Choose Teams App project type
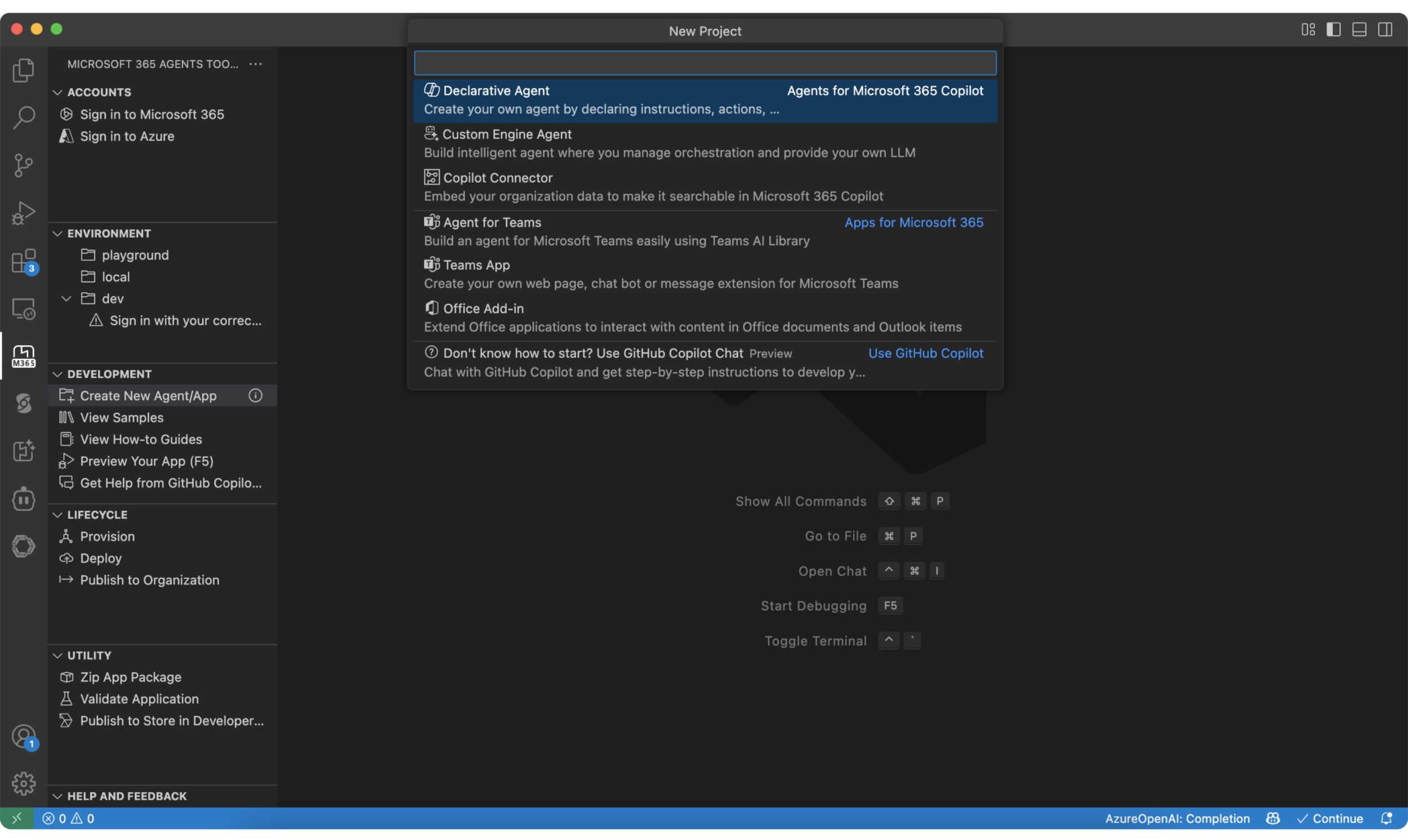Viewport: 1408px width, 840px height. (x=705, y=275)
